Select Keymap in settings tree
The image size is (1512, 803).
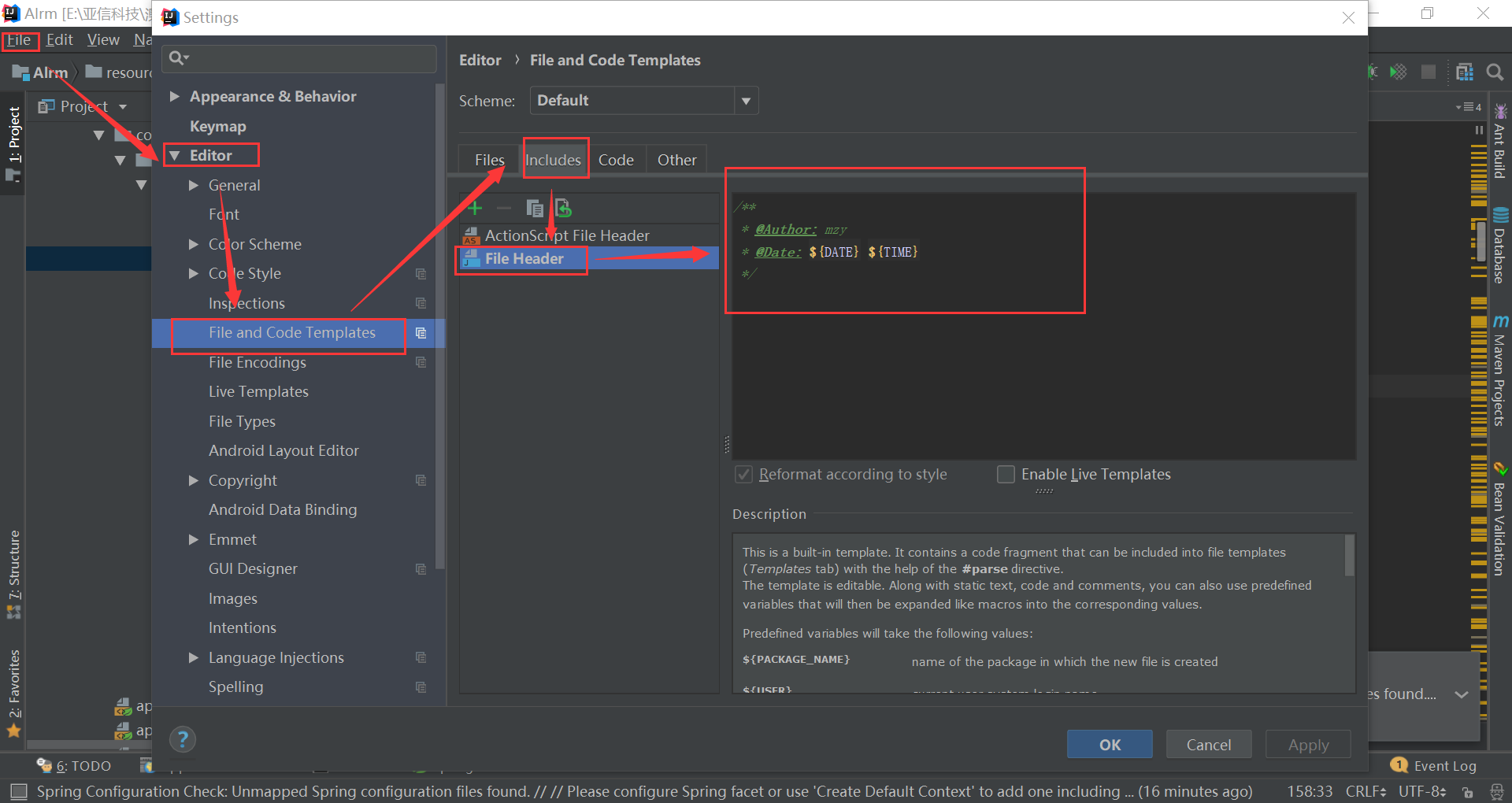coord(218,126)
